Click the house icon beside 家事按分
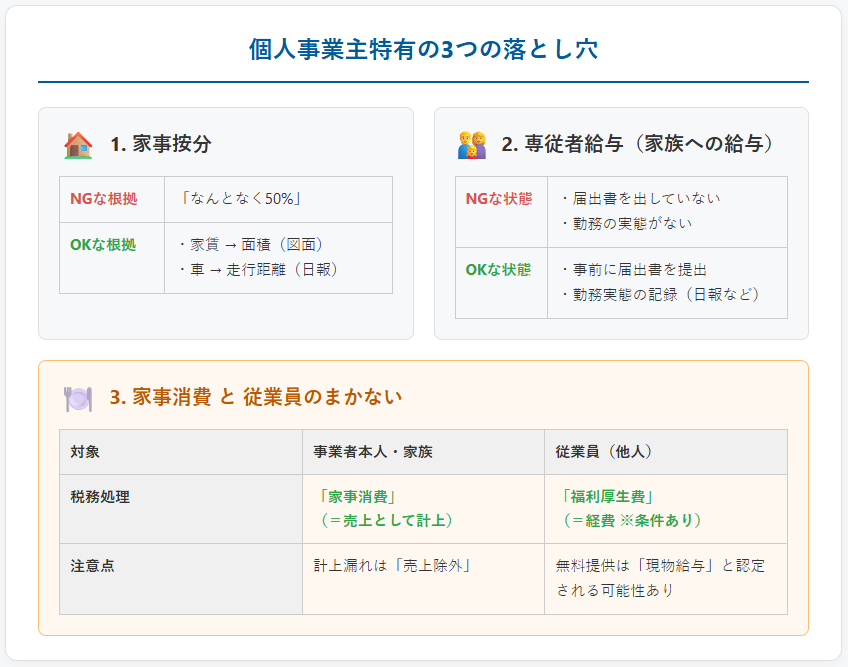The width and height of the screenshot is (848, 667). click(x=78, y=145)
